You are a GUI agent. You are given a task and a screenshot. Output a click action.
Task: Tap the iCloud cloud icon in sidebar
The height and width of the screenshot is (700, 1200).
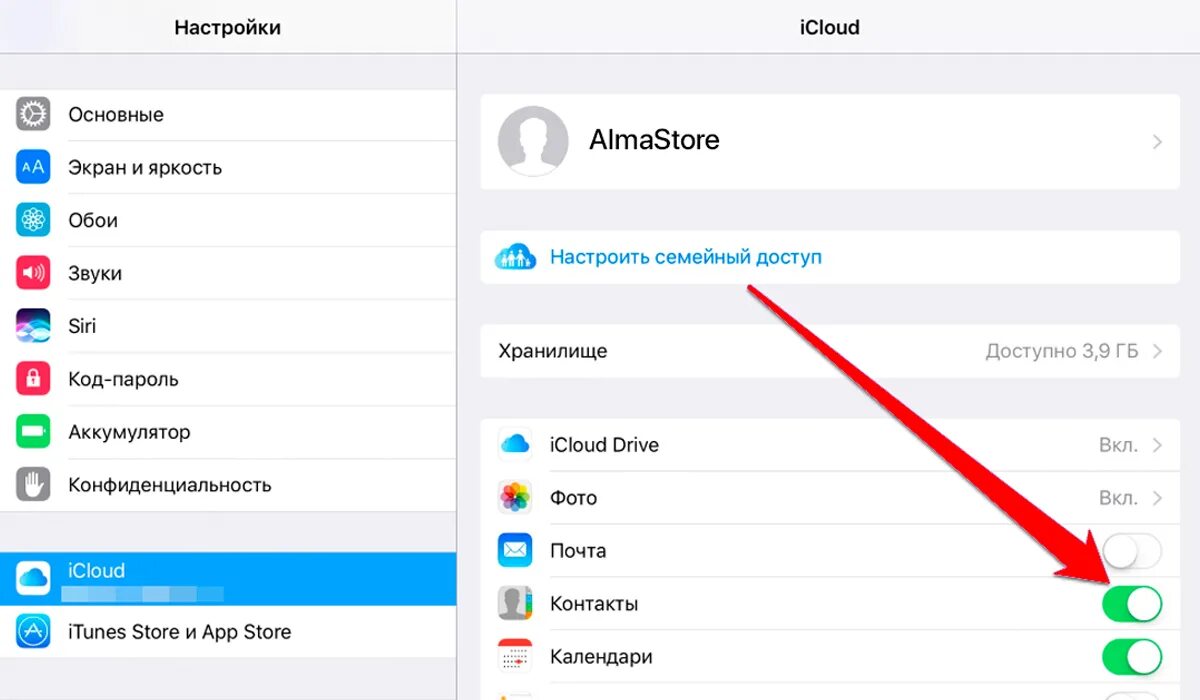point(33,578)
